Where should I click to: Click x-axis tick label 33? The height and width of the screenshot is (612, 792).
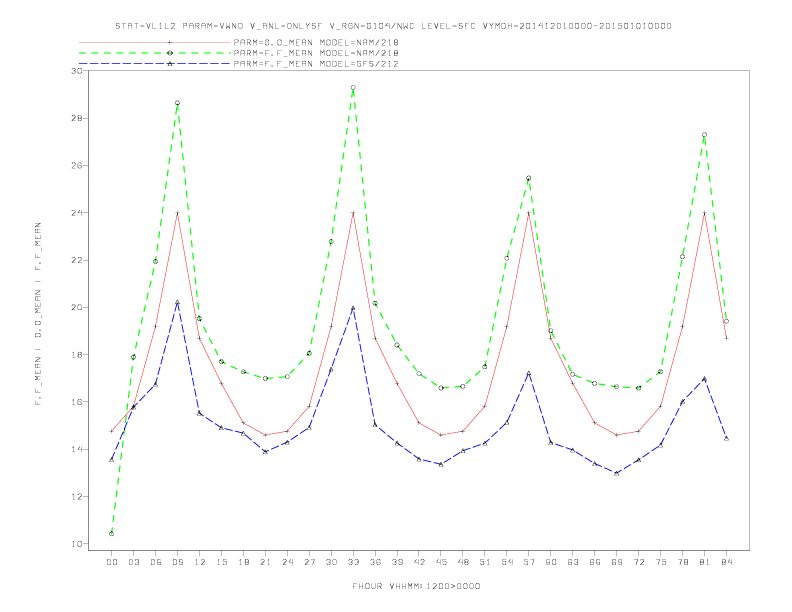(353, 562)
